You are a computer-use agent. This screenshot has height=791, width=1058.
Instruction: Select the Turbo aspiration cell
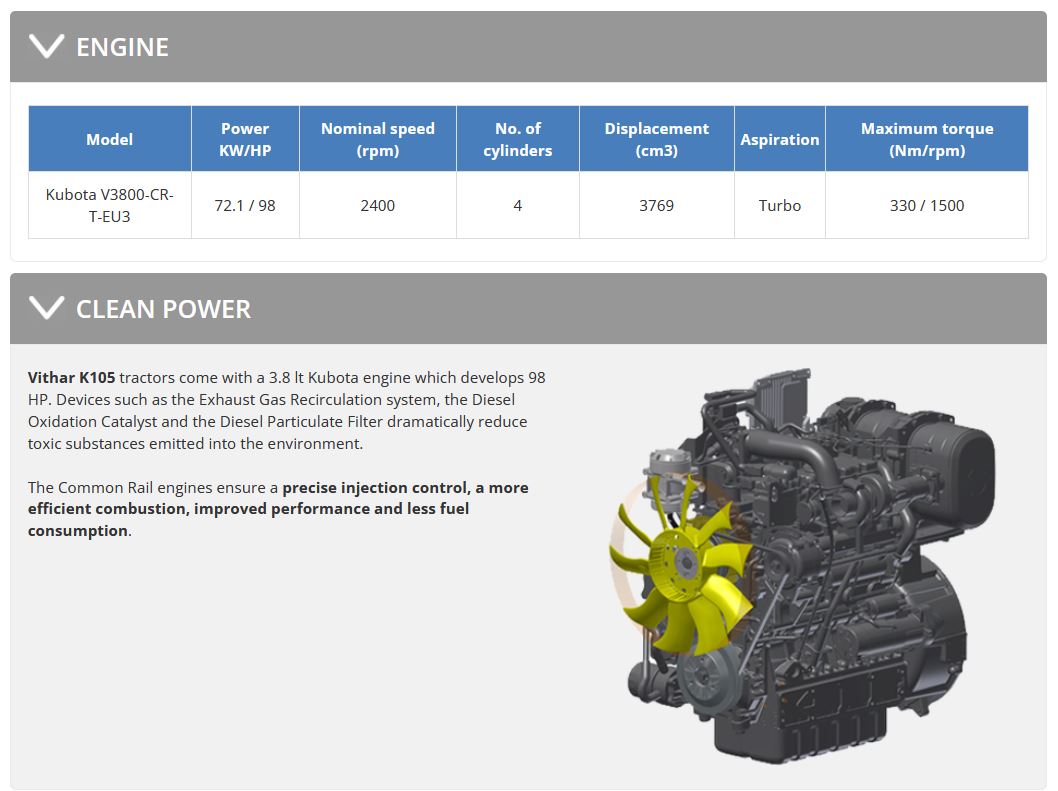click(x=779, y=205)
